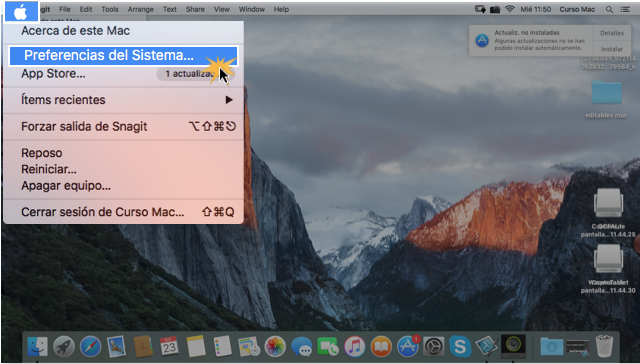This screenshot has width=640, height=364.
Task: Open Mail stamp icon in Dock
Action: (116, 347)
